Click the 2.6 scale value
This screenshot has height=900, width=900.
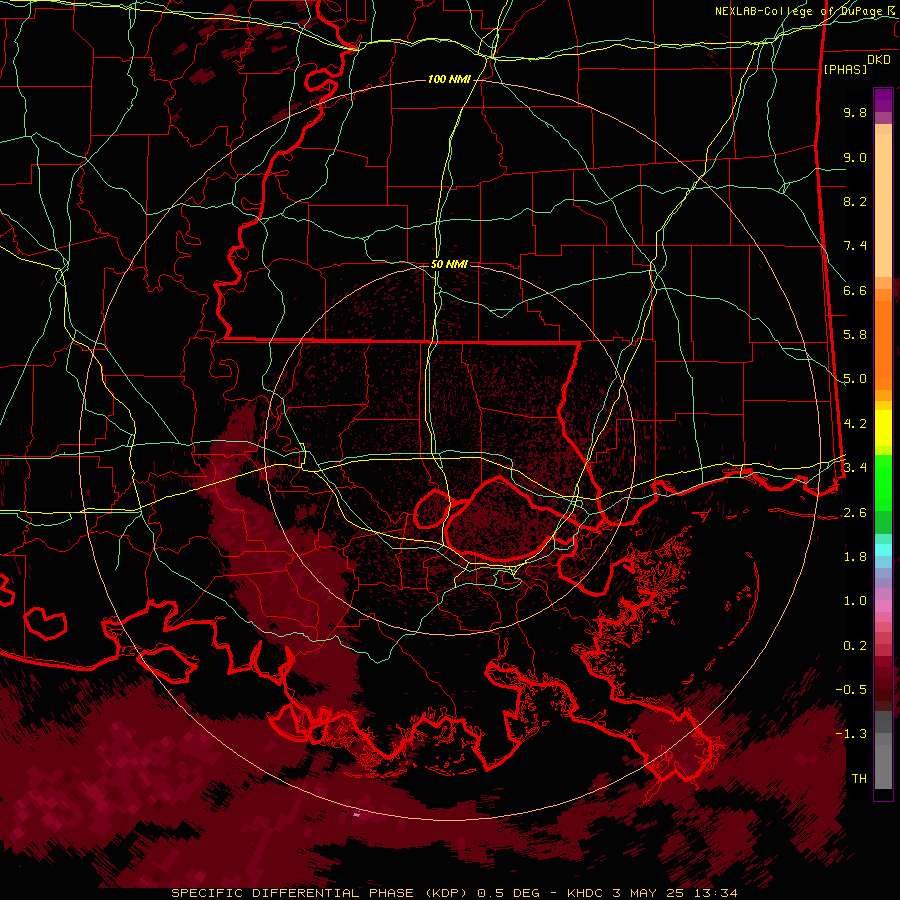pyautogui.click(x=855, y=512)
